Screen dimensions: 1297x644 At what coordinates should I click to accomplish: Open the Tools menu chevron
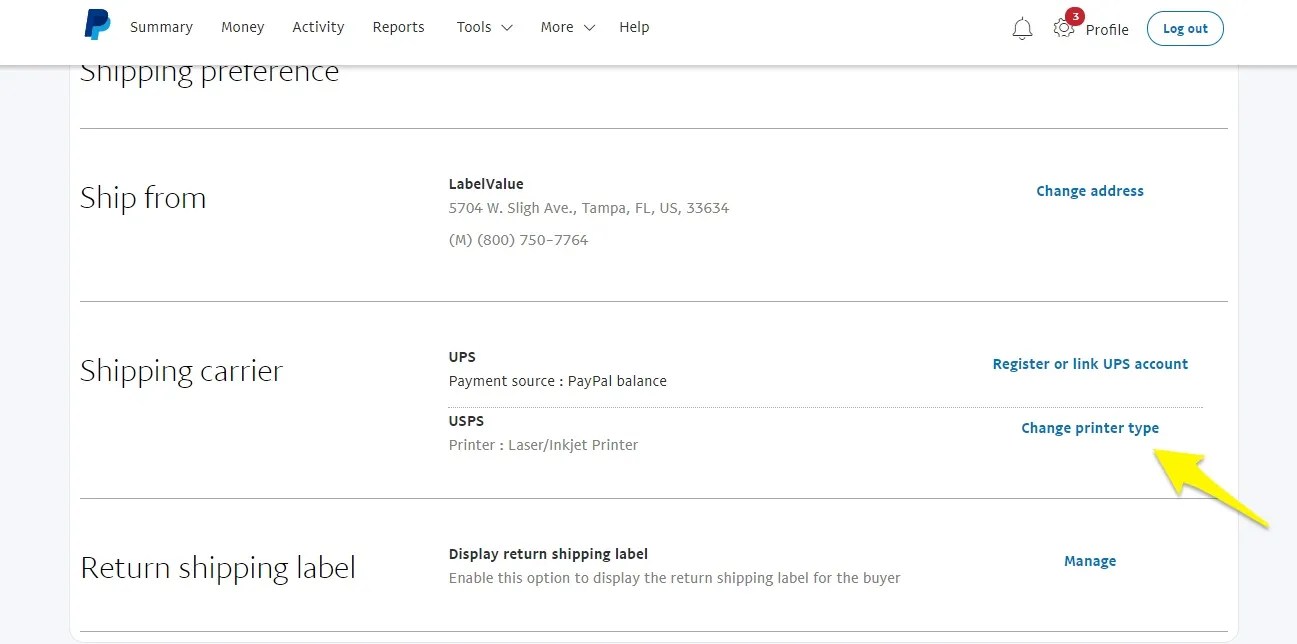(x=507, y=29)
